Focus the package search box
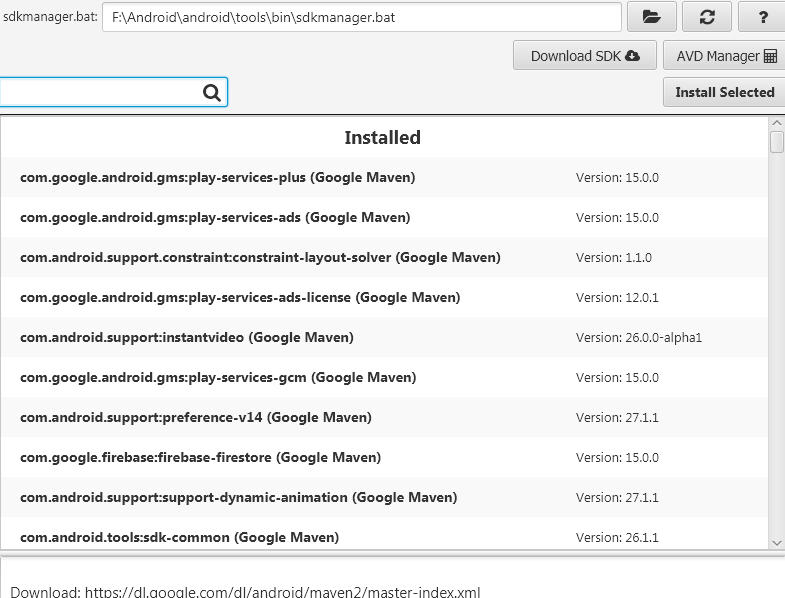The image size is (785, 598). [100, 93]
